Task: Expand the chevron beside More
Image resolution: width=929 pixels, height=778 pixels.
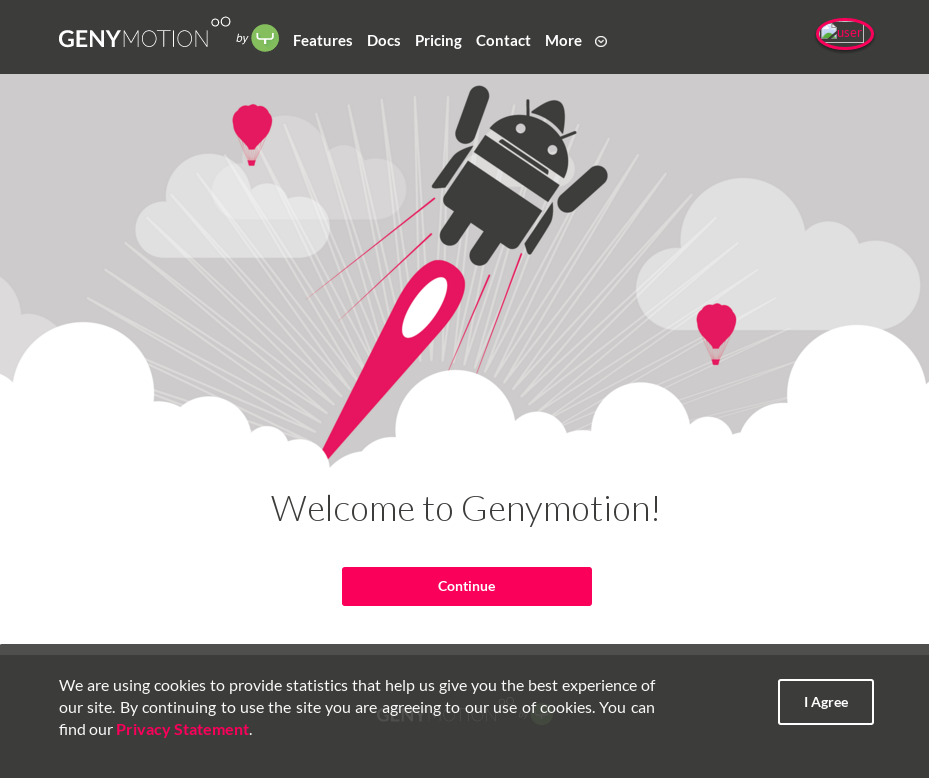Action: click(601, 41)
